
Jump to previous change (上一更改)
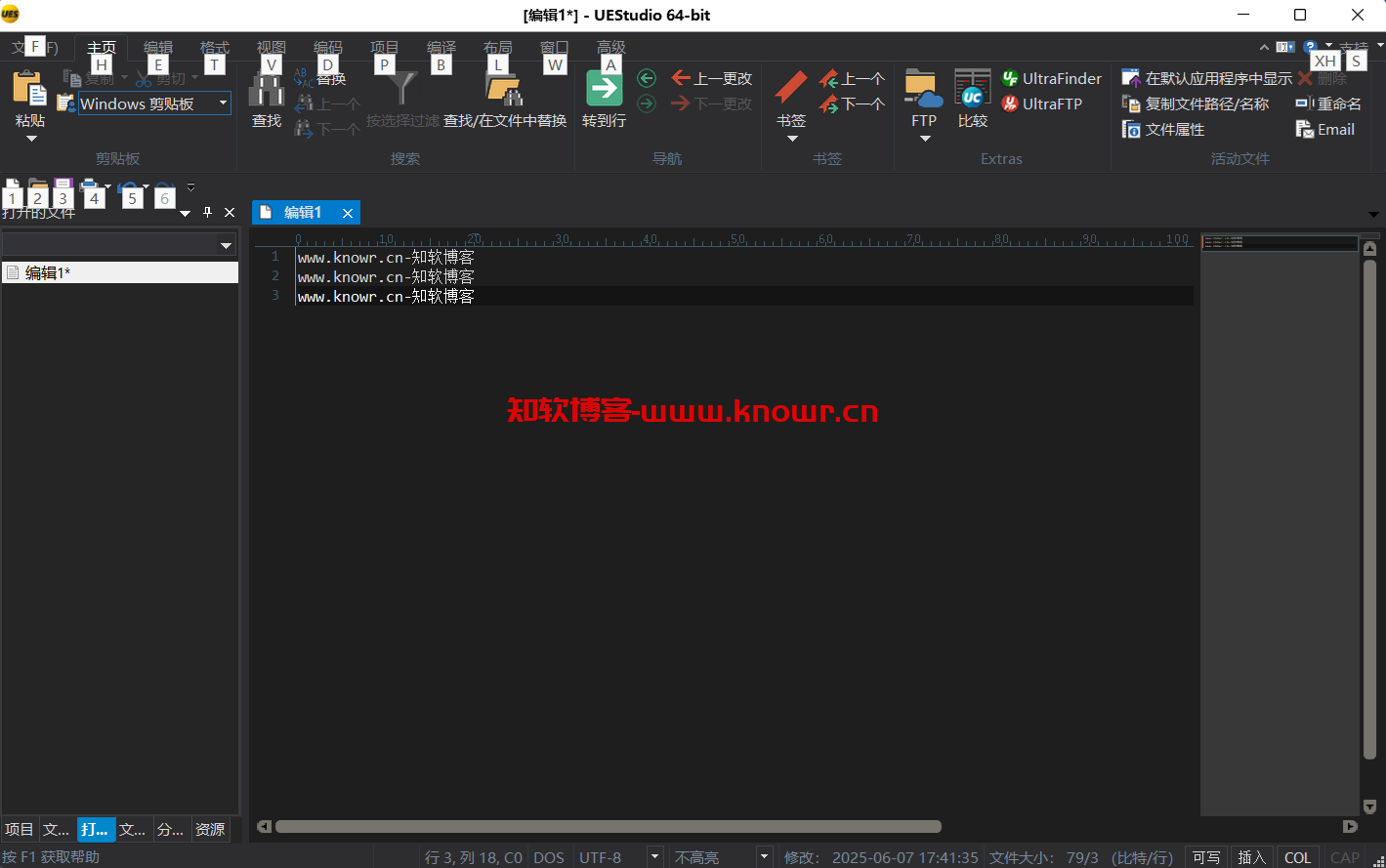[x=712, y=78]
